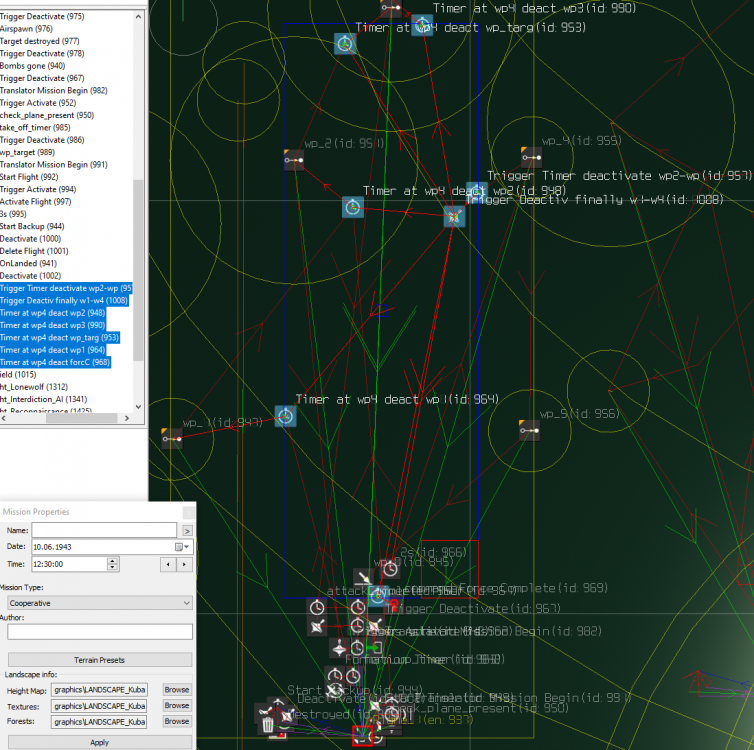Click the Terrain Presets button
Viewport: 754px width, 750px height.
(x=98, y=660)
